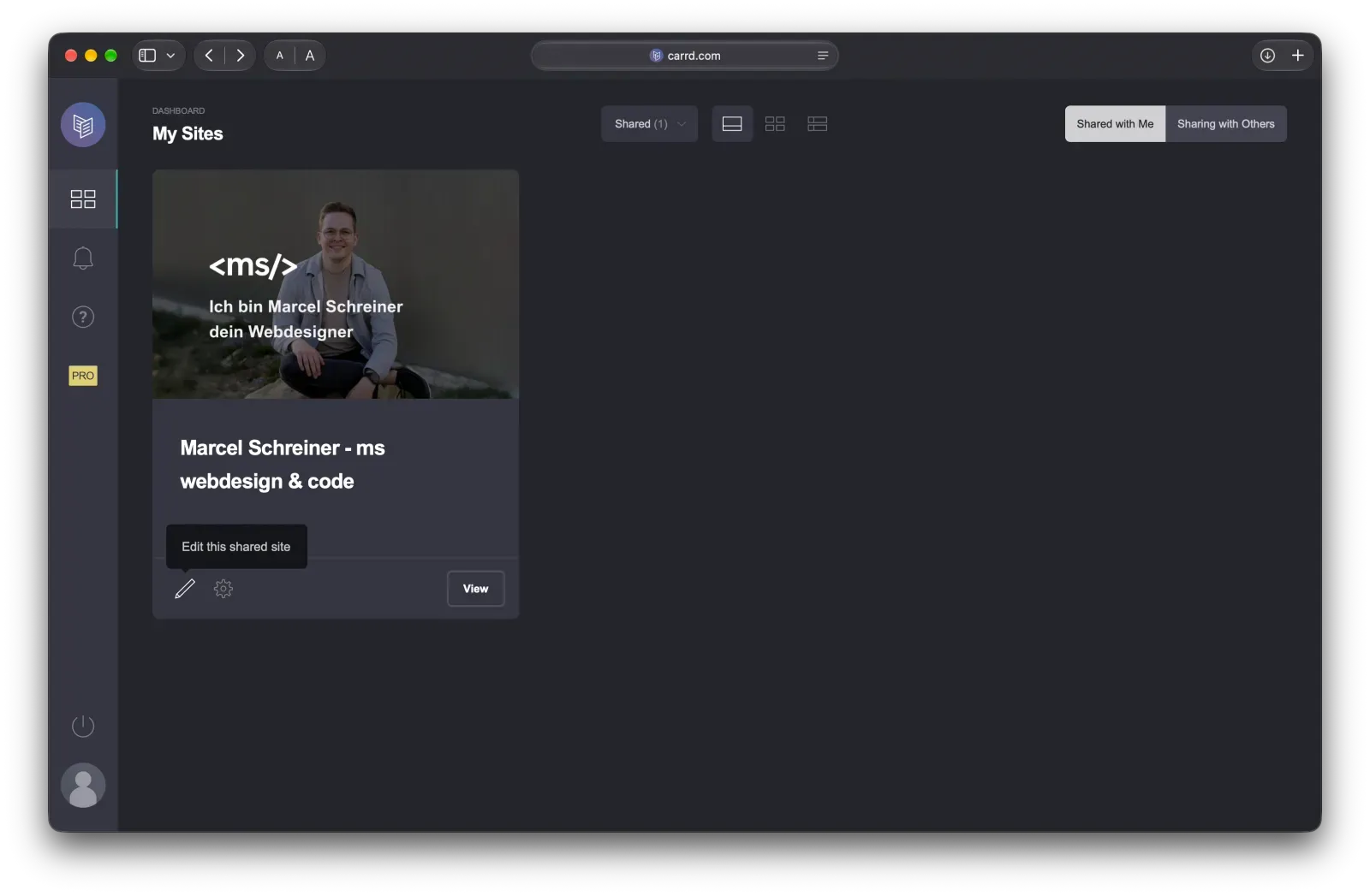Toggle Safari sidebar button
This screenshot has width=1370, height=896.
pyautogui.click(x=147, y=56)
